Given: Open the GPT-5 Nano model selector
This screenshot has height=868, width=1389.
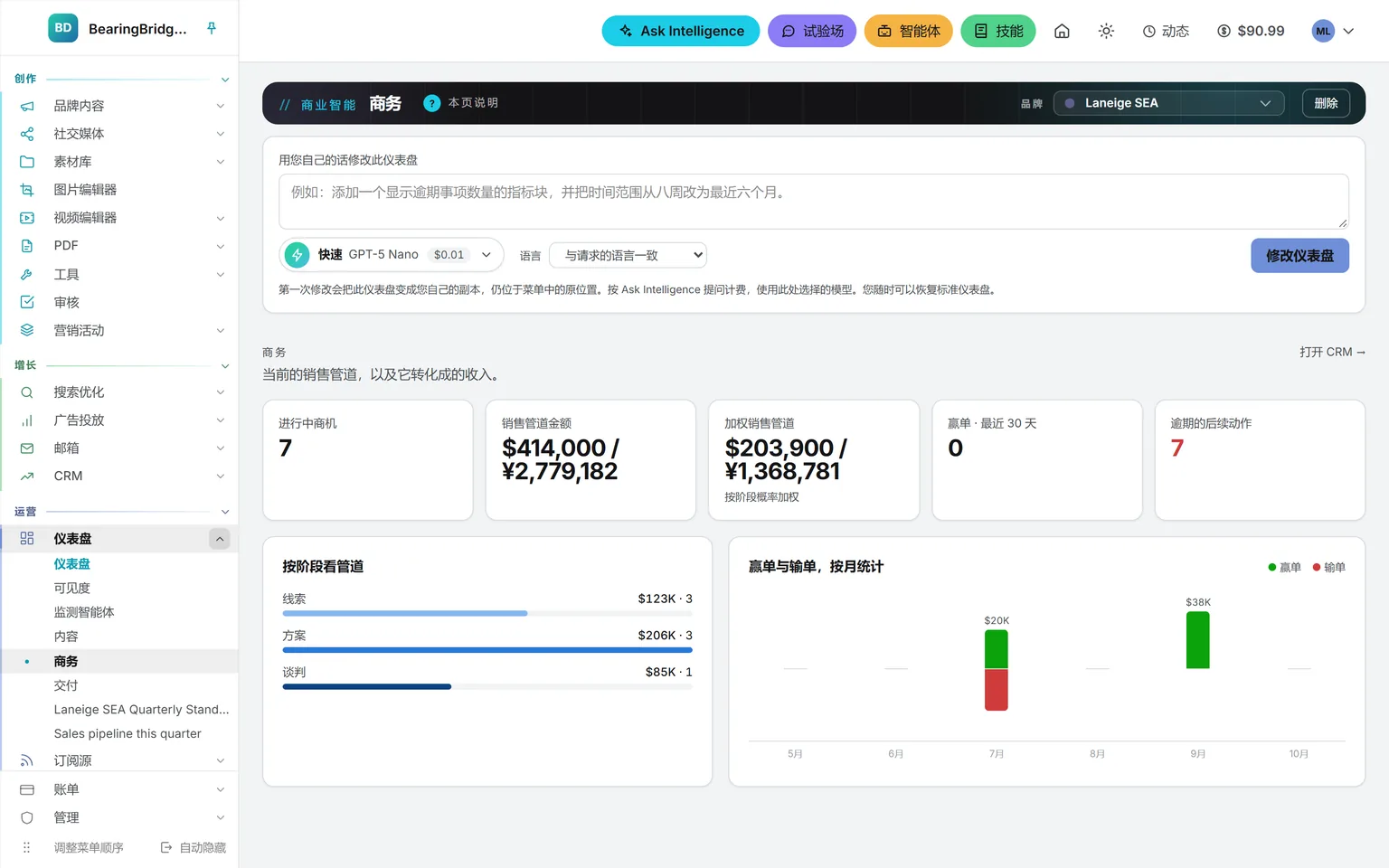Looking at the screenshot, I should click(x=391, y=255).
